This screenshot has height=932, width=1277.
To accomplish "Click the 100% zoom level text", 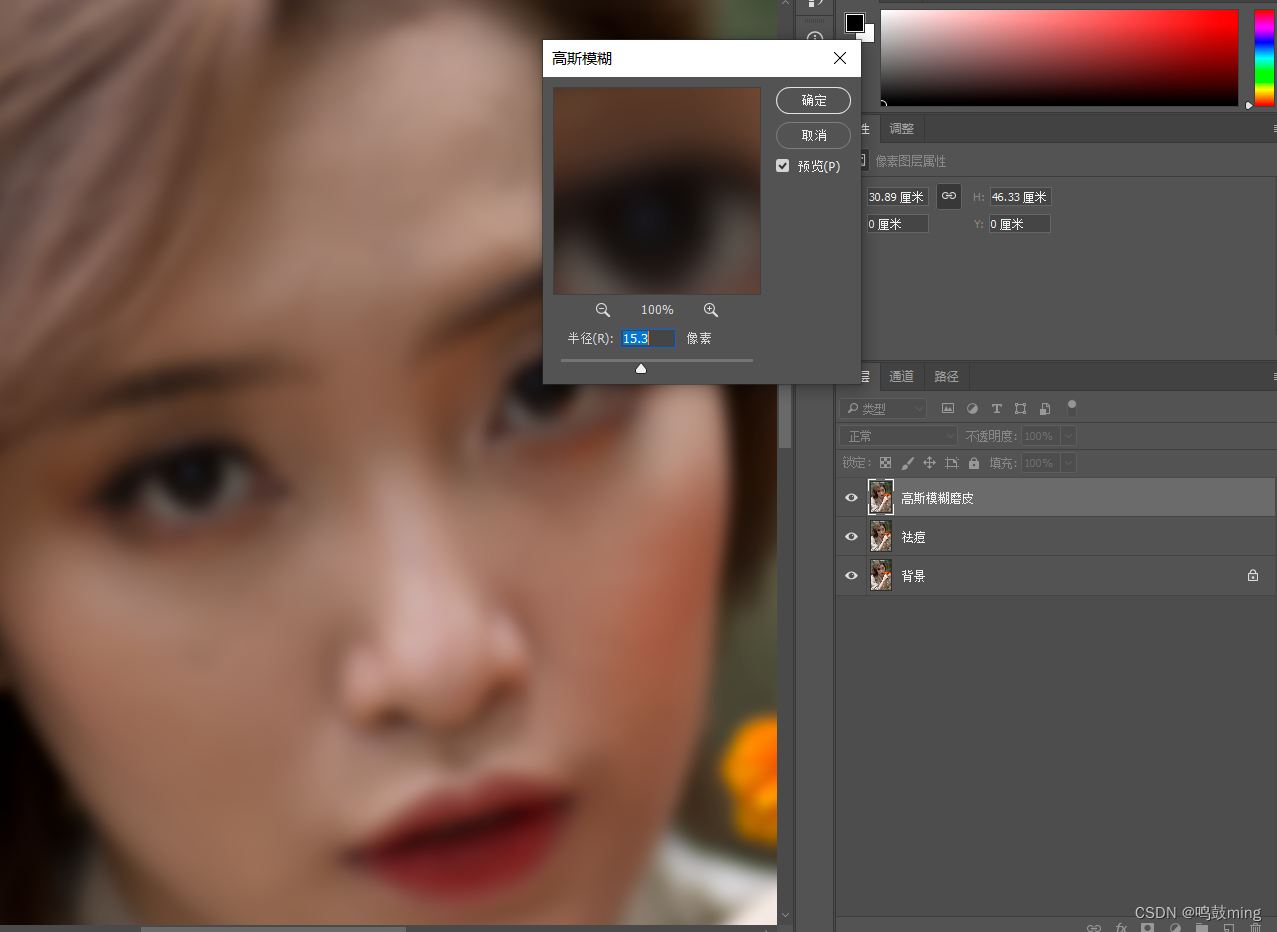I will [657, 310].
